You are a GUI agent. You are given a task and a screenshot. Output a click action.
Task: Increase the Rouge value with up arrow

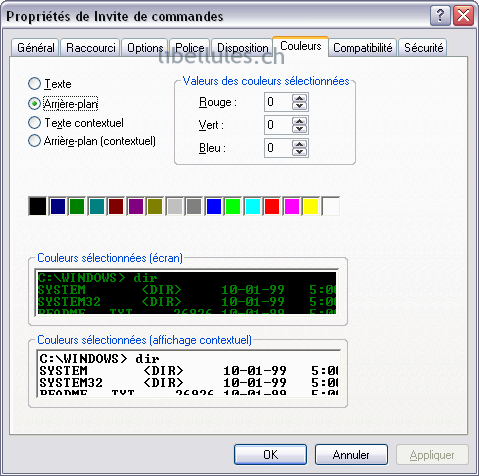click(300, 98)
